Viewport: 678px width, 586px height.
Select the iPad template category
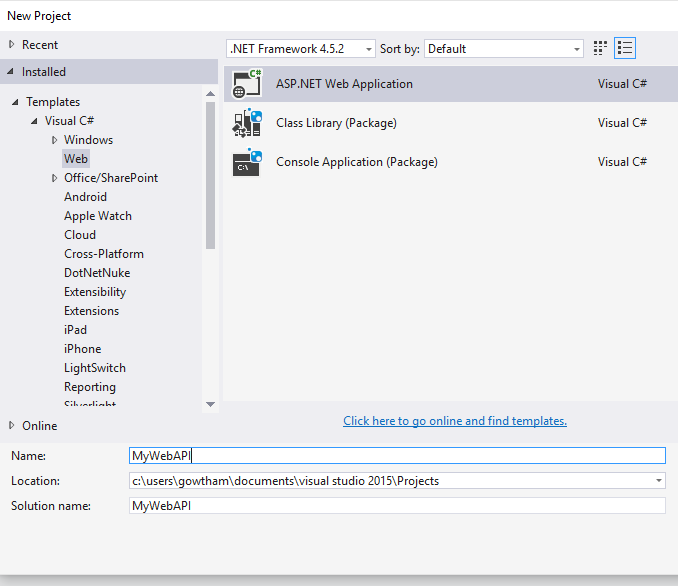[75, 330]
